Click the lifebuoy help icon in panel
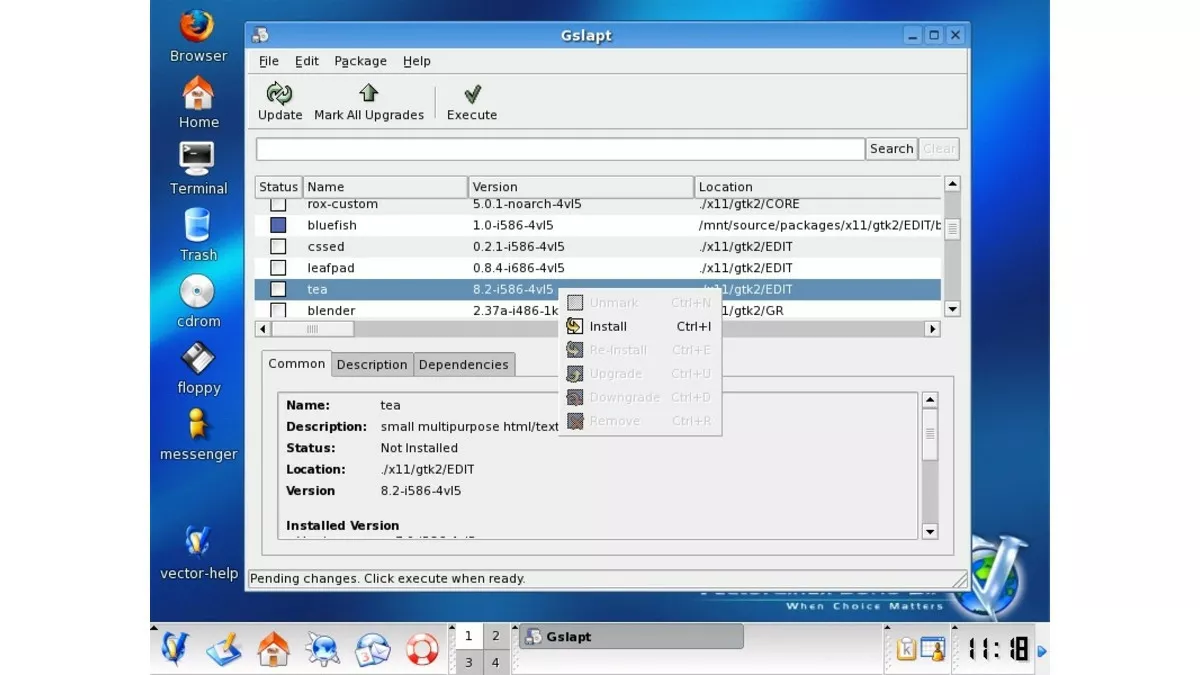This screenshot has height=675, width=1200. click(422, 649)
